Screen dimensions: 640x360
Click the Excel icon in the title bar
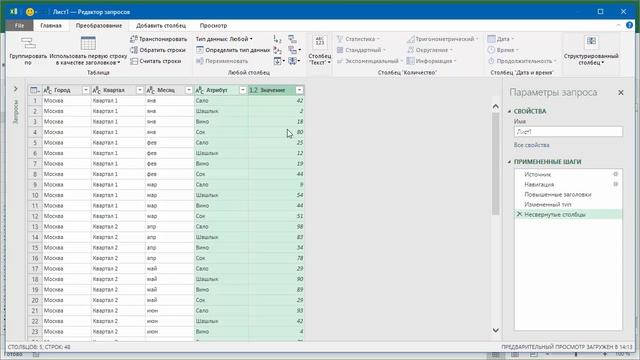tap(13, 11)
